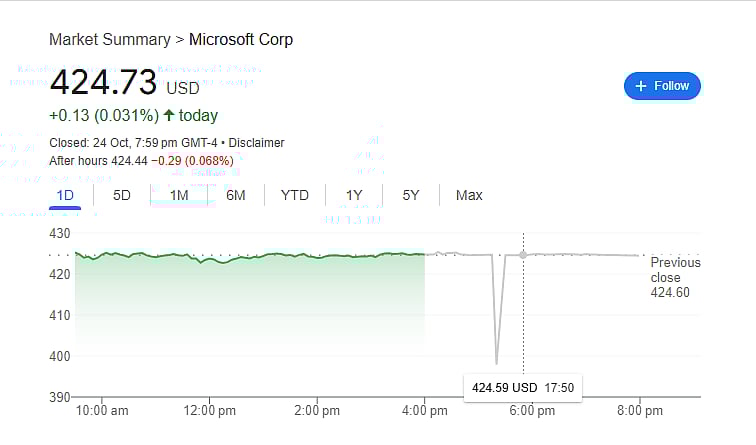This screenshot has width=756, height=445.
Task: View the 1Y chart range
Action: (x=354, y=195)
